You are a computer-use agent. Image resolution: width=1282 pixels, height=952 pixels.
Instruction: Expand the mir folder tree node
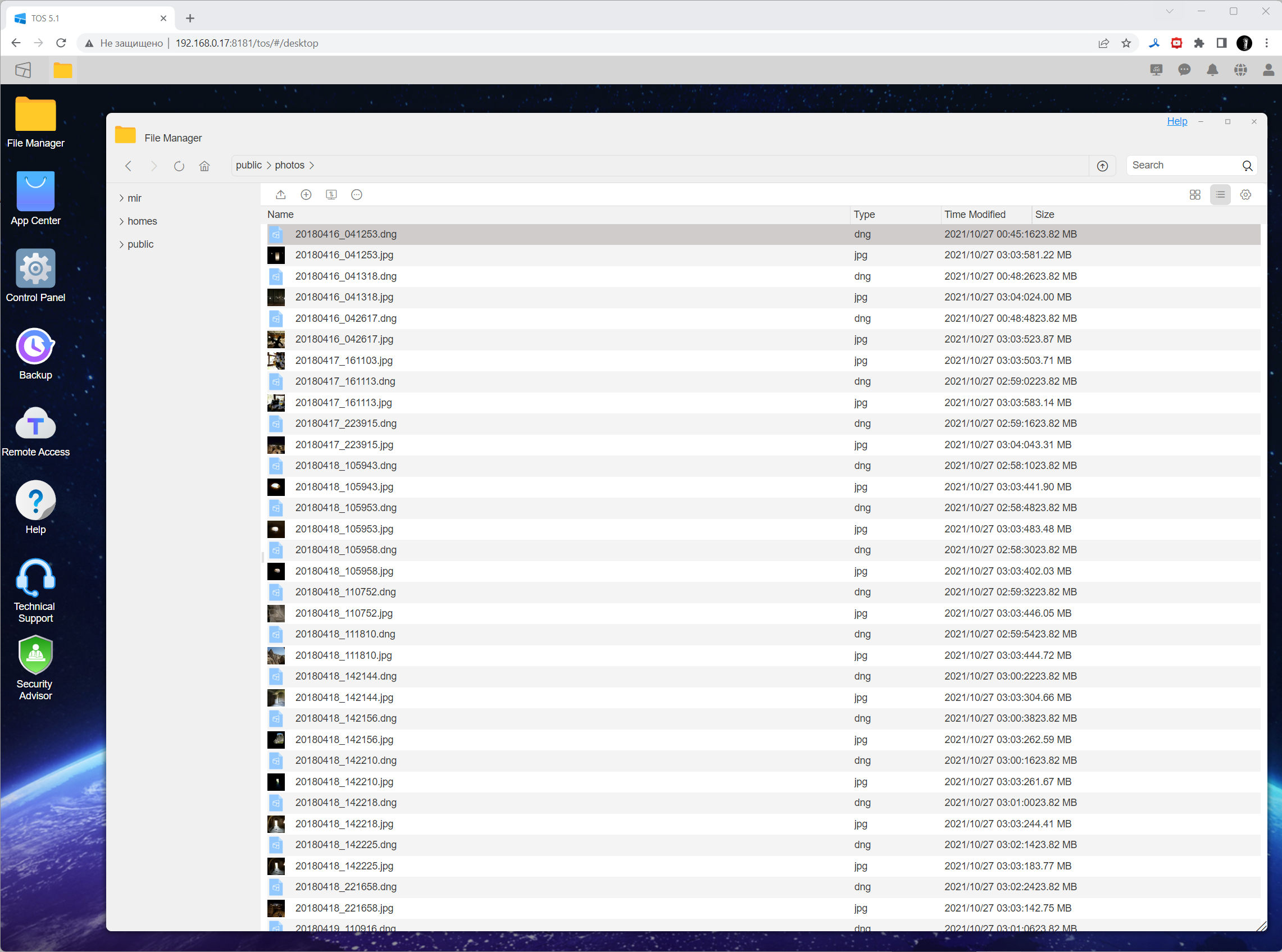click(x=122, y=198)
